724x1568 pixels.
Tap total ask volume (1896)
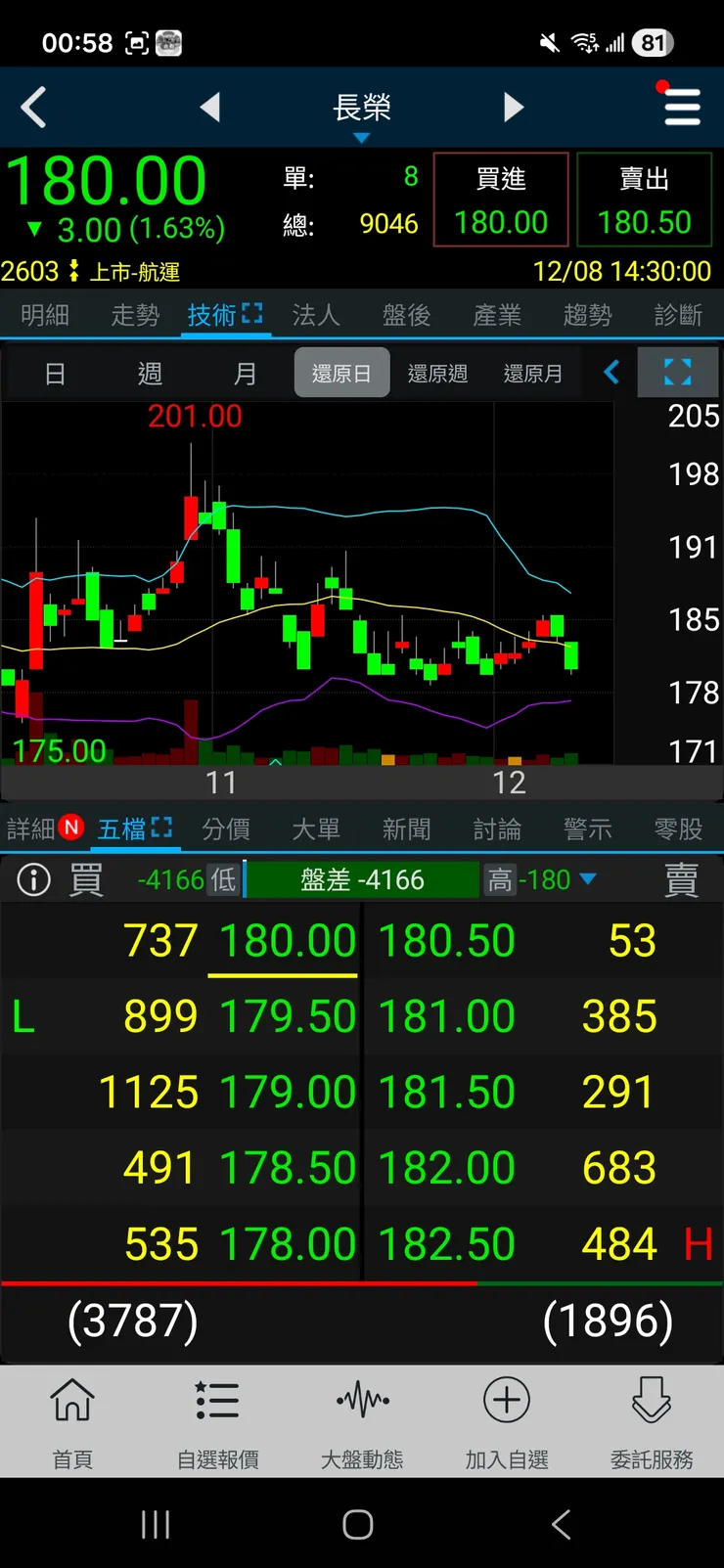coord(608,1321)
